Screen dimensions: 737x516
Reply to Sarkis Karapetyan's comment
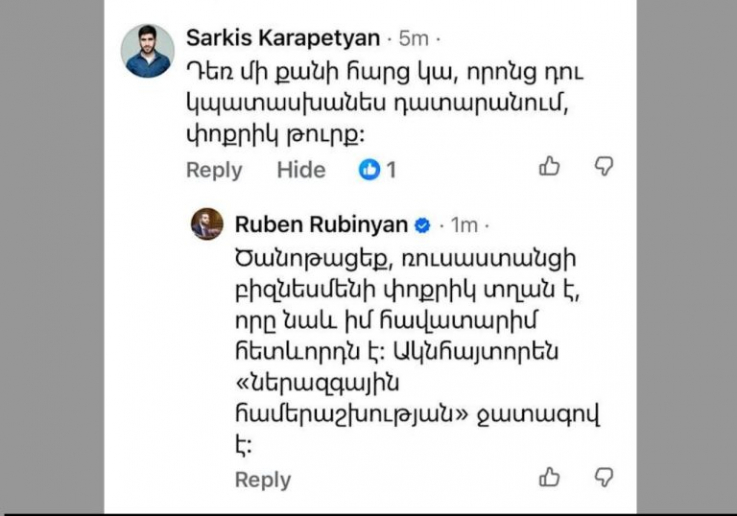point(214,170)
